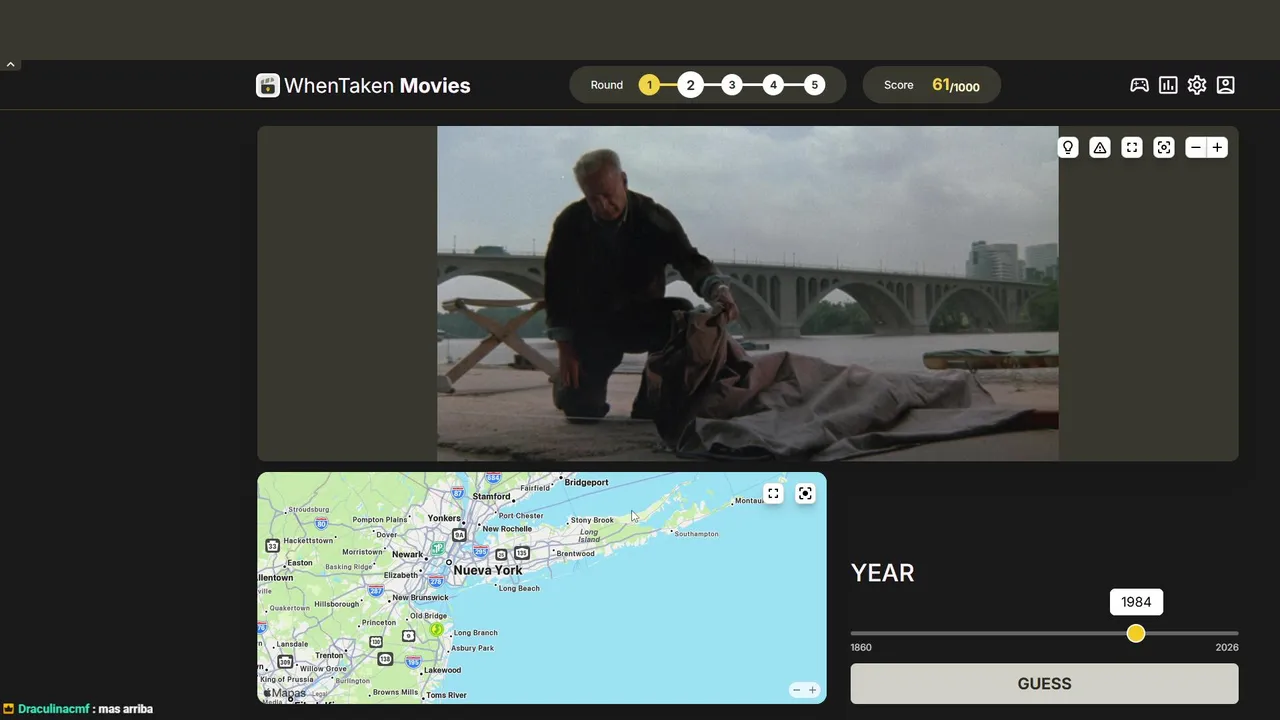Open the settings gear icon
This screenshot has height=720, width=1280.
click(1197, 85)
